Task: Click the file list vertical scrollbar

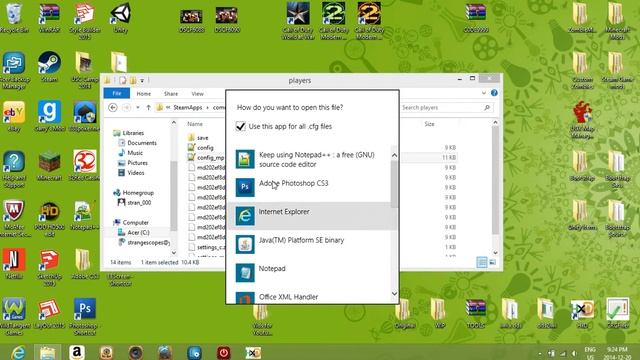Action: (x=495, y=180)
